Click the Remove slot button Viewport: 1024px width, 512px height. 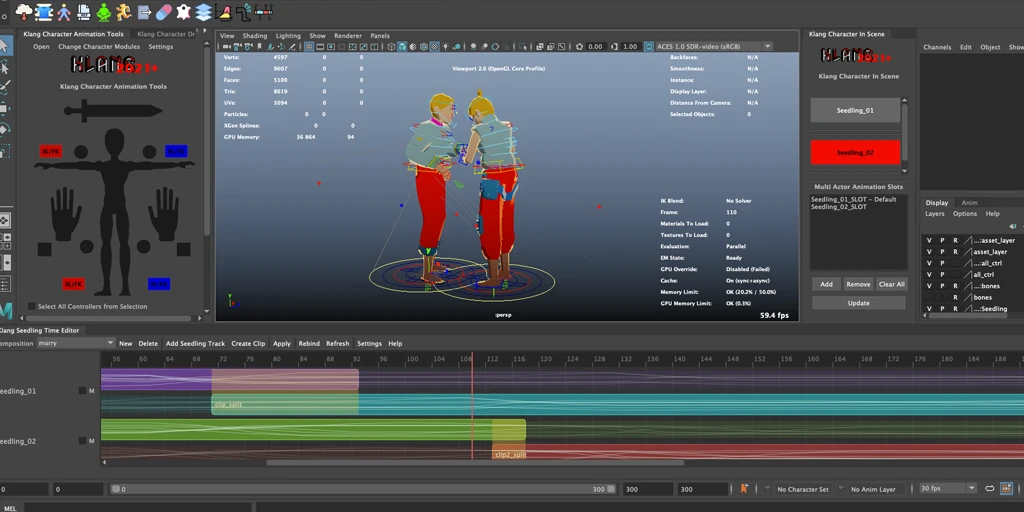pyautogui.click(x=857, y=284)
